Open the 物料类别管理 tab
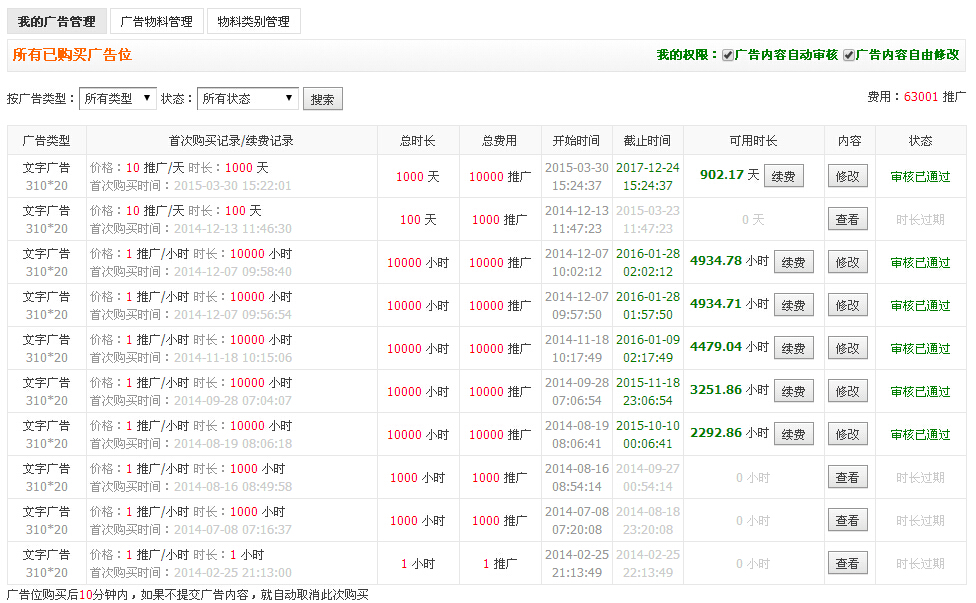The width and height of the screenshot is (976, 603). click(254, 21)
